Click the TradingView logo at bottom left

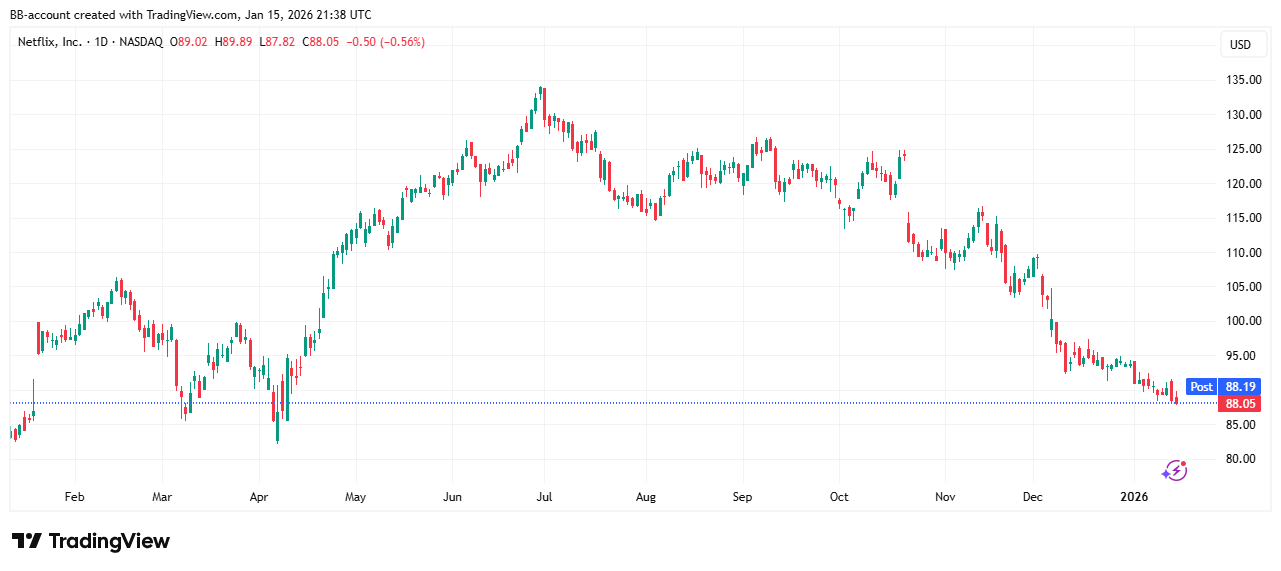(91, 541)
